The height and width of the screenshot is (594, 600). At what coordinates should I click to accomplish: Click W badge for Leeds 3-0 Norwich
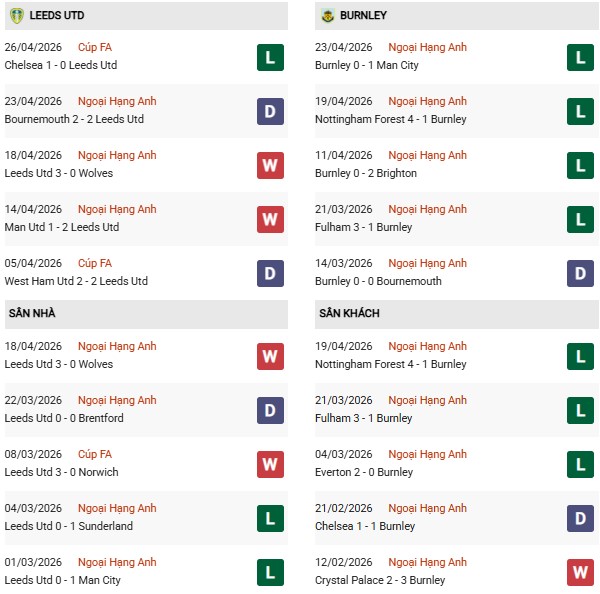point(270,464)
